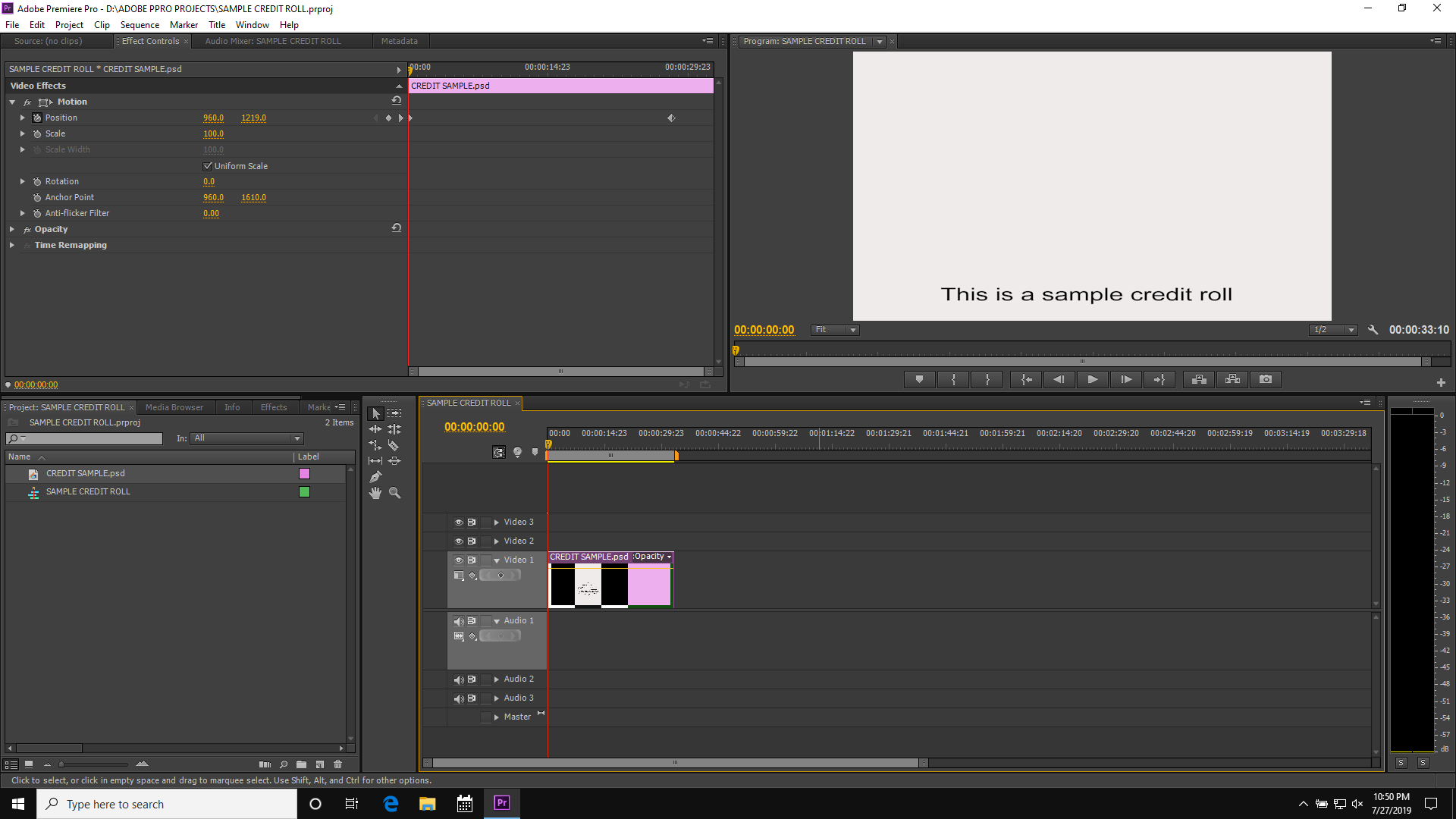Screen dimensions: 1456x819
Task: Switch to Audio Mixer tab
Action: coord(273,41)
